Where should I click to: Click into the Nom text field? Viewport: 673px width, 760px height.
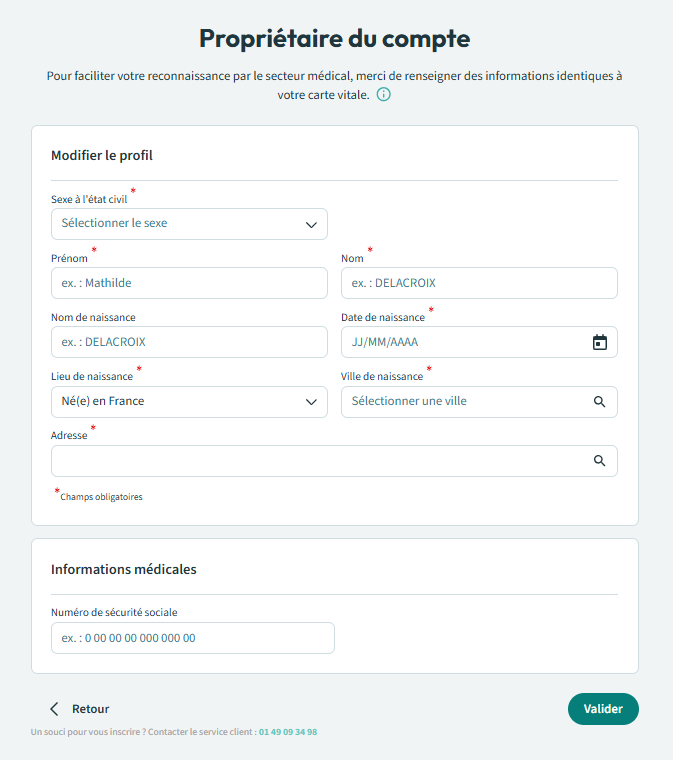pos(479,283)
